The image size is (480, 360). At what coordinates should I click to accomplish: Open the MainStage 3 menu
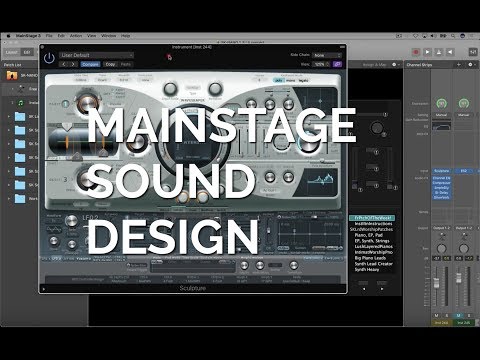[x=28, y=36]
